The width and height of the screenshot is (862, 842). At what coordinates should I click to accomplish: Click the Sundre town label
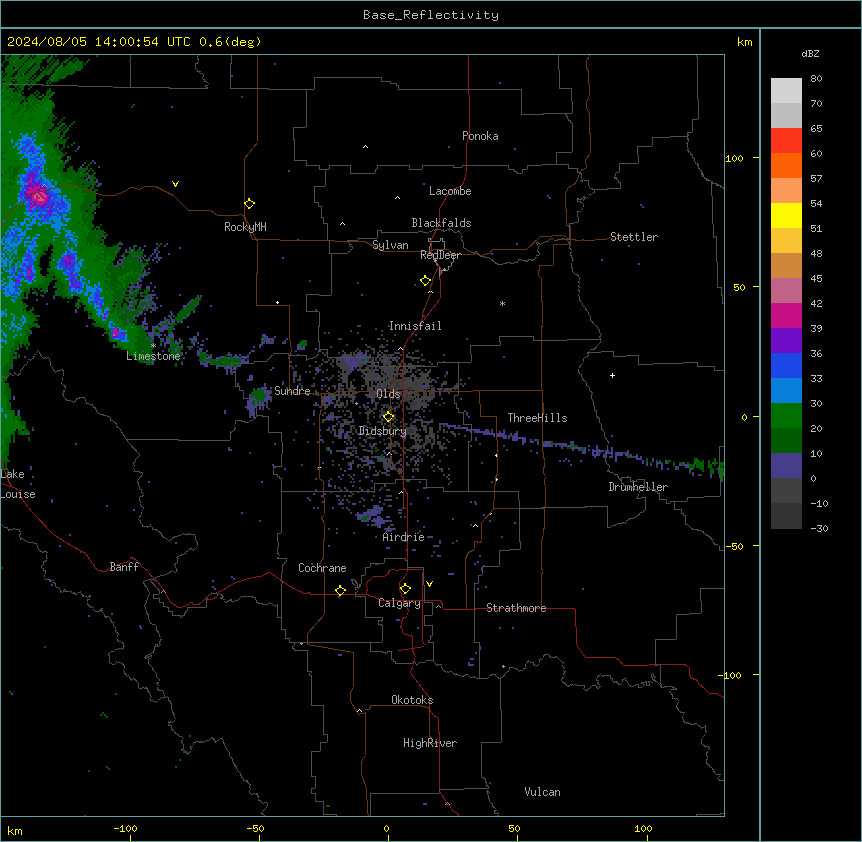(292, 391)
